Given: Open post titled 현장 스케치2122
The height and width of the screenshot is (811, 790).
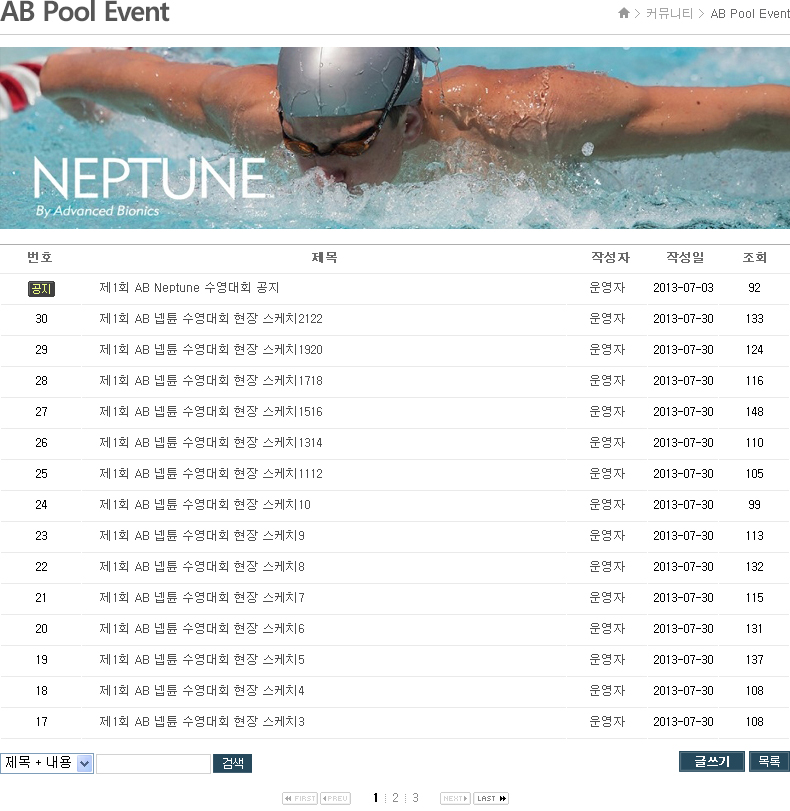Looking at the screenshot, I should coord(211,319).
